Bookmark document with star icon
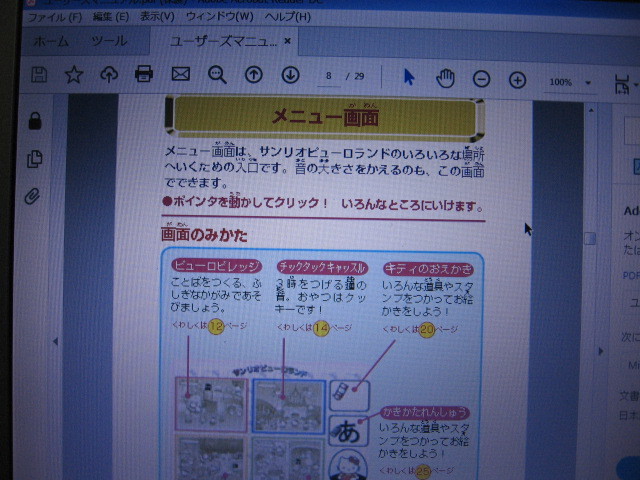 click(74, 75)
